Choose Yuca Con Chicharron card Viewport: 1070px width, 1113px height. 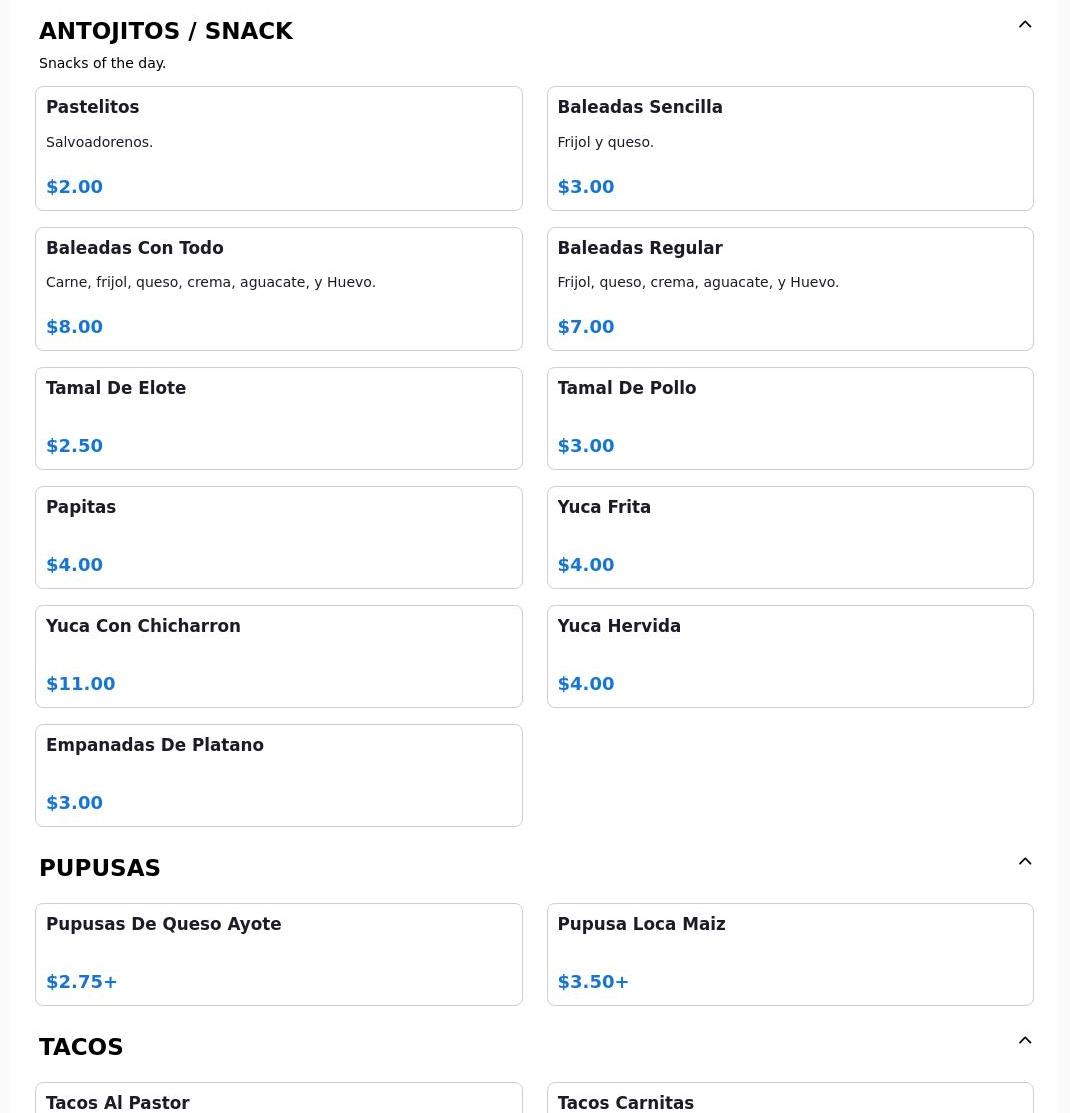[x=278, y=656]
